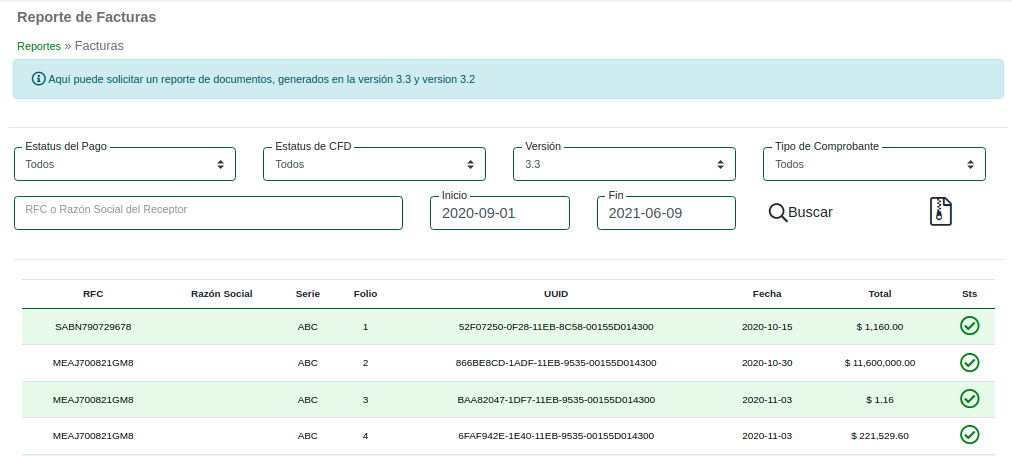
Task: Click status checkmark for folio 1
Action: (969, 326)
